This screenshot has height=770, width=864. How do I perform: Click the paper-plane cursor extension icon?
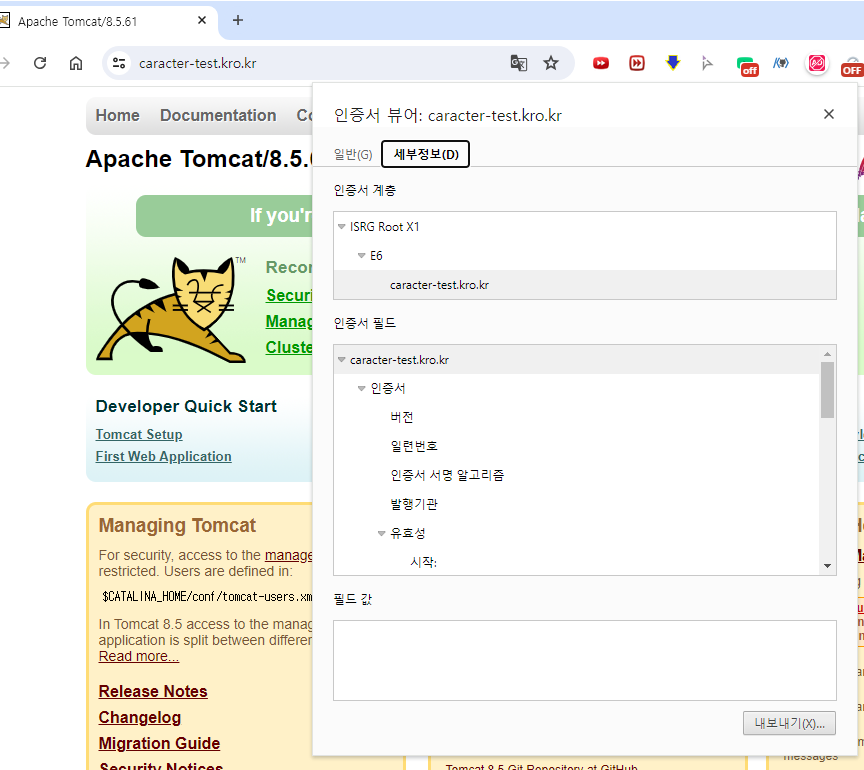click(708, 63)
